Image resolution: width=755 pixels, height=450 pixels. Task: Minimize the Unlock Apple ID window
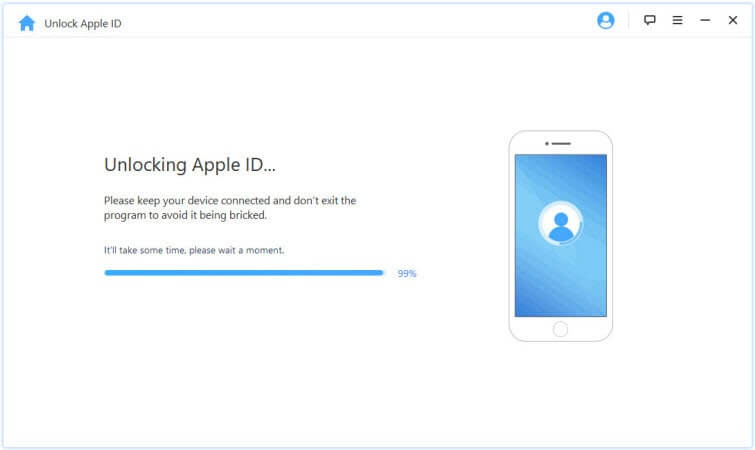[705, 20]
